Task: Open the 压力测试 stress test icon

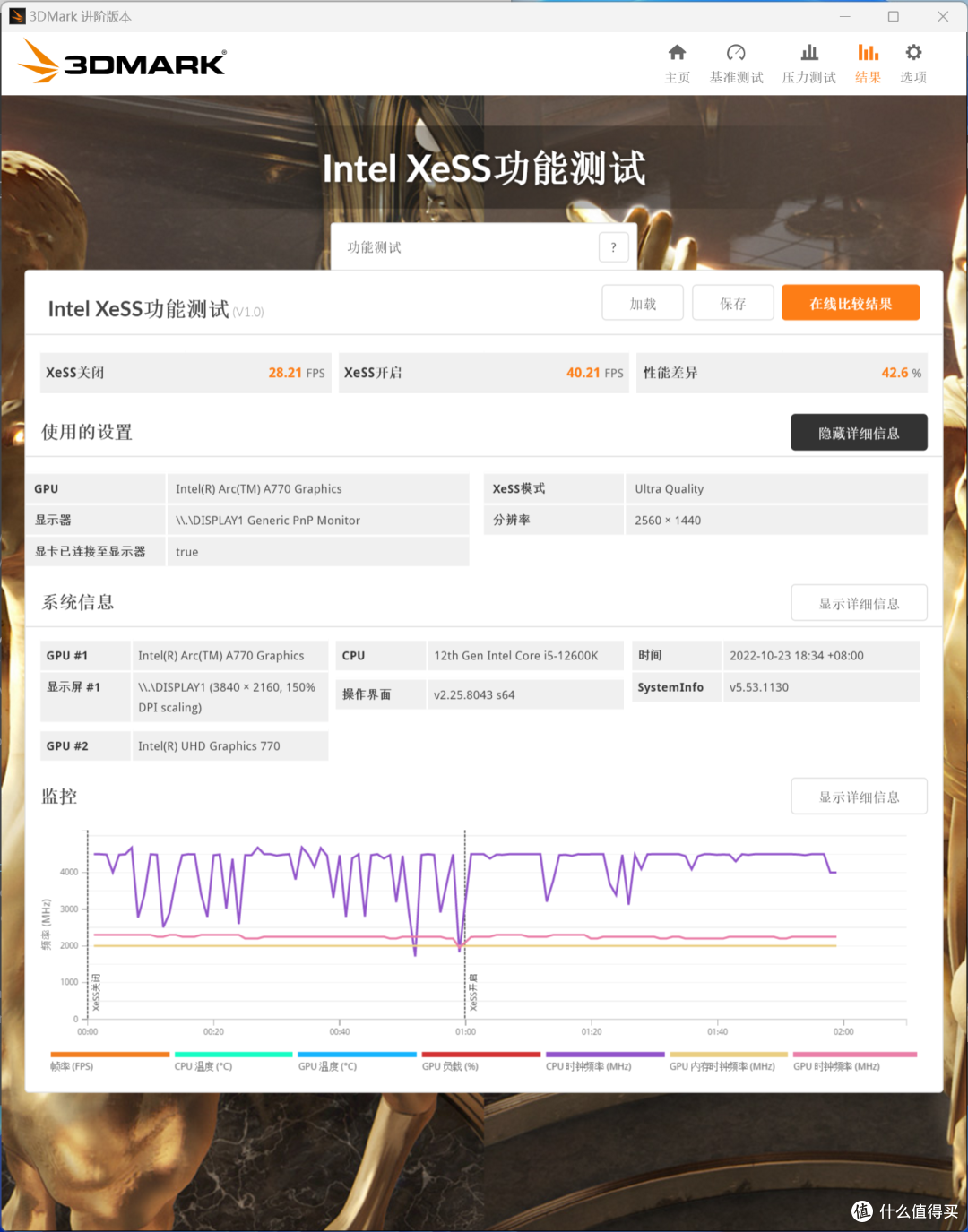Action: (809, 53)
